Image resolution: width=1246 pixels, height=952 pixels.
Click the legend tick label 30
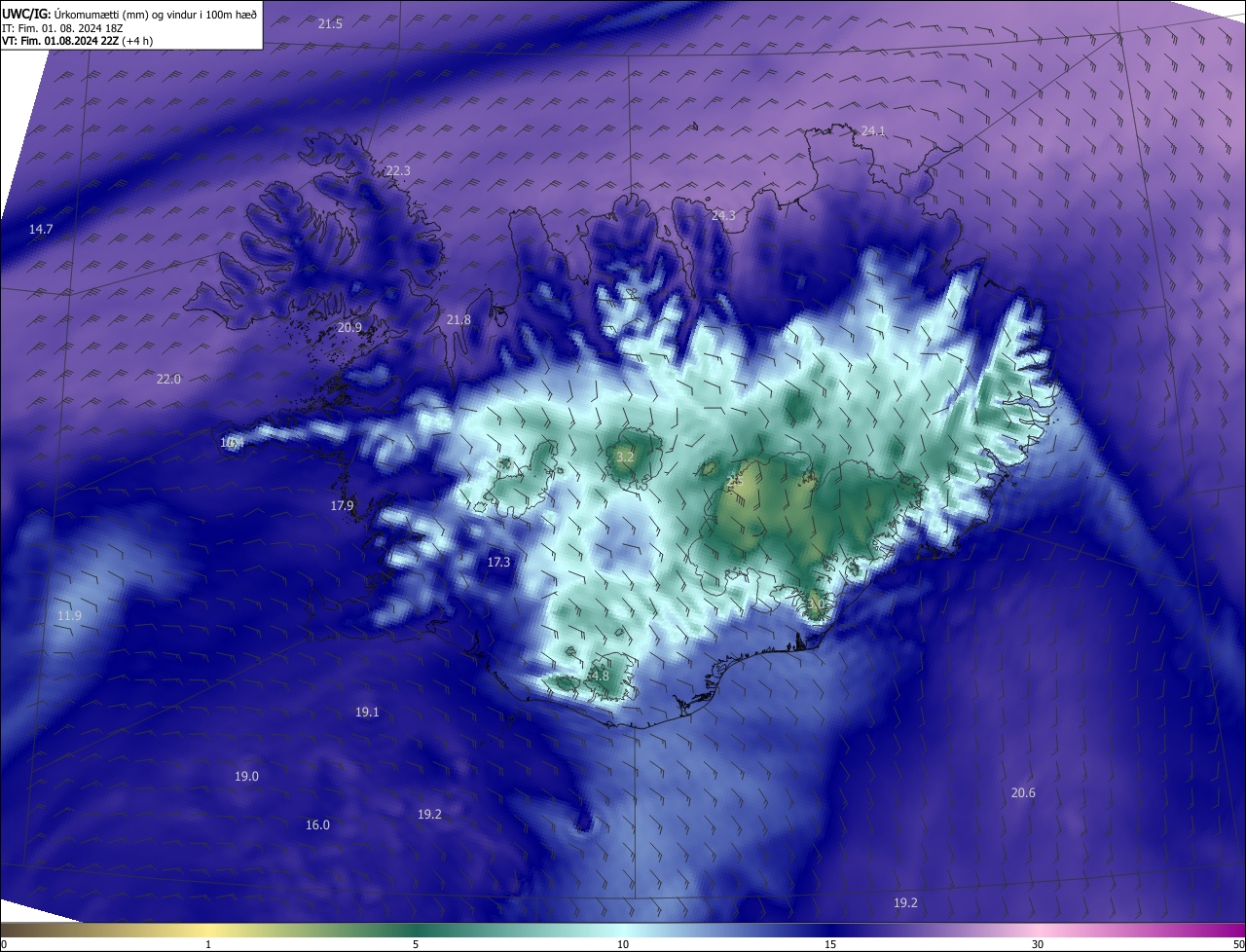tap(1038, 944)
